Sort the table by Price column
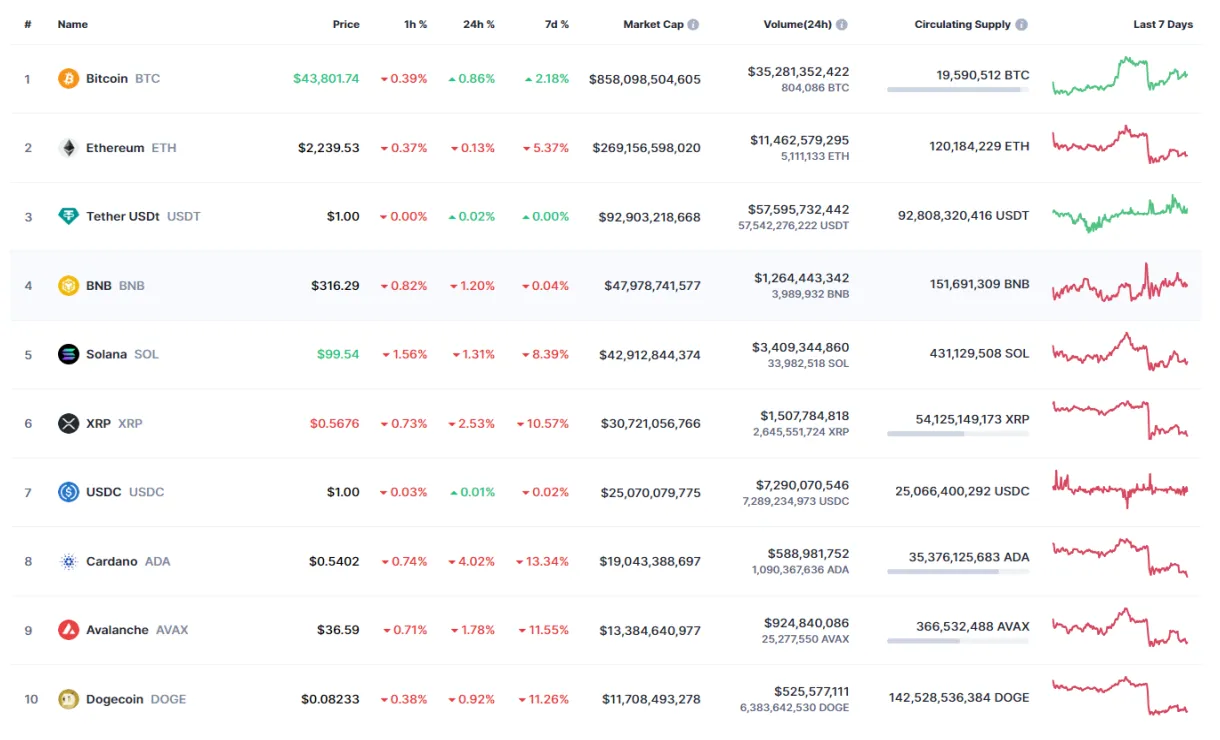This screenshot has width=1220, height=740. tap(346, 24)
